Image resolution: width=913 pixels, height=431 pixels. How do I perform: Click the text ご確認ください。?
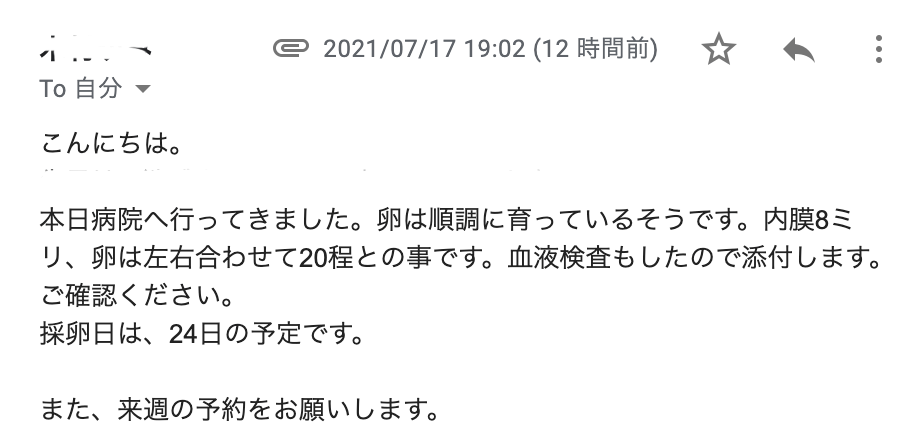[137, 296]
